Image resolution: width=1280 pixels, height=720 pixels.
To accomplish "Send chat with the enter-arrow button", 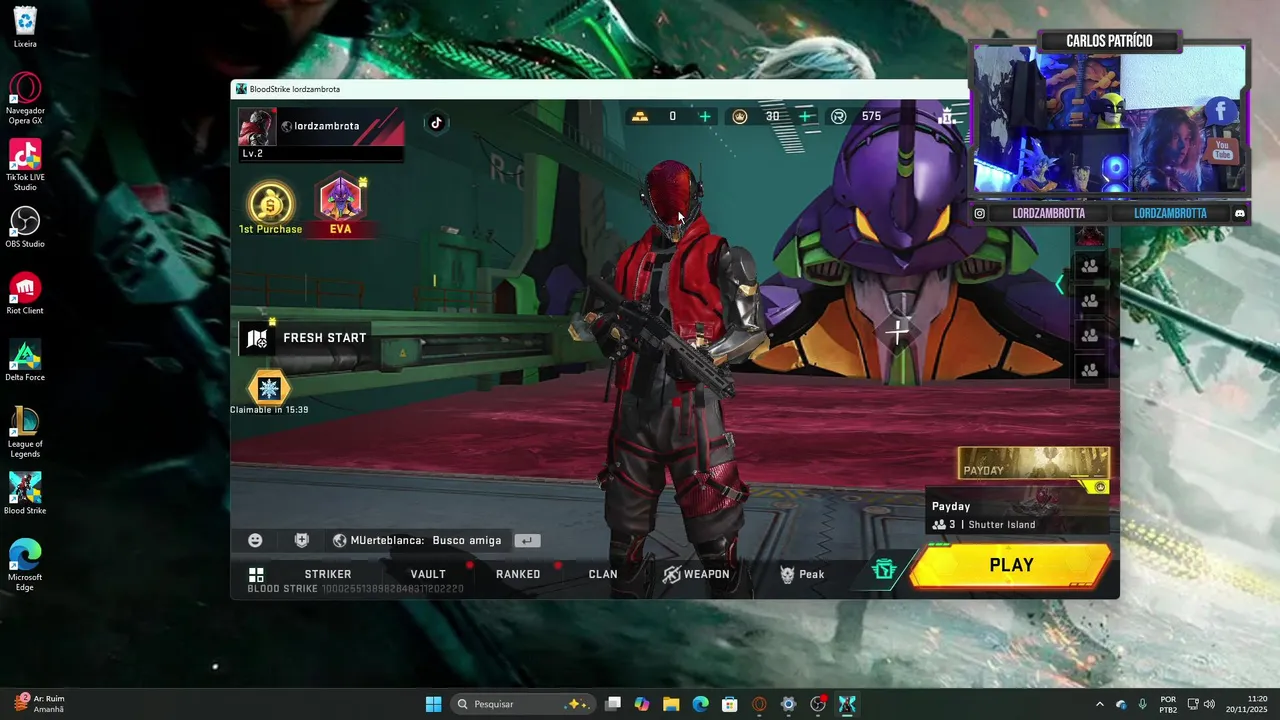I will point(528,540).
